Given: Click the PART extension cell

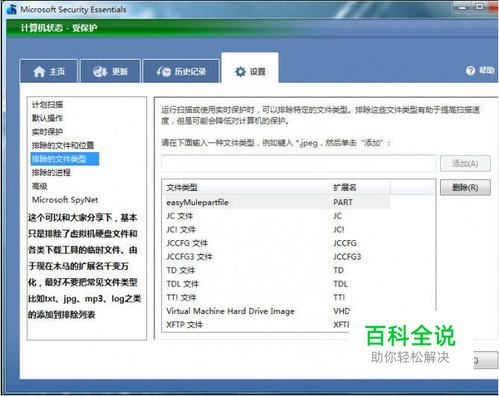Looking at the screenshot, I should [343, 202].
